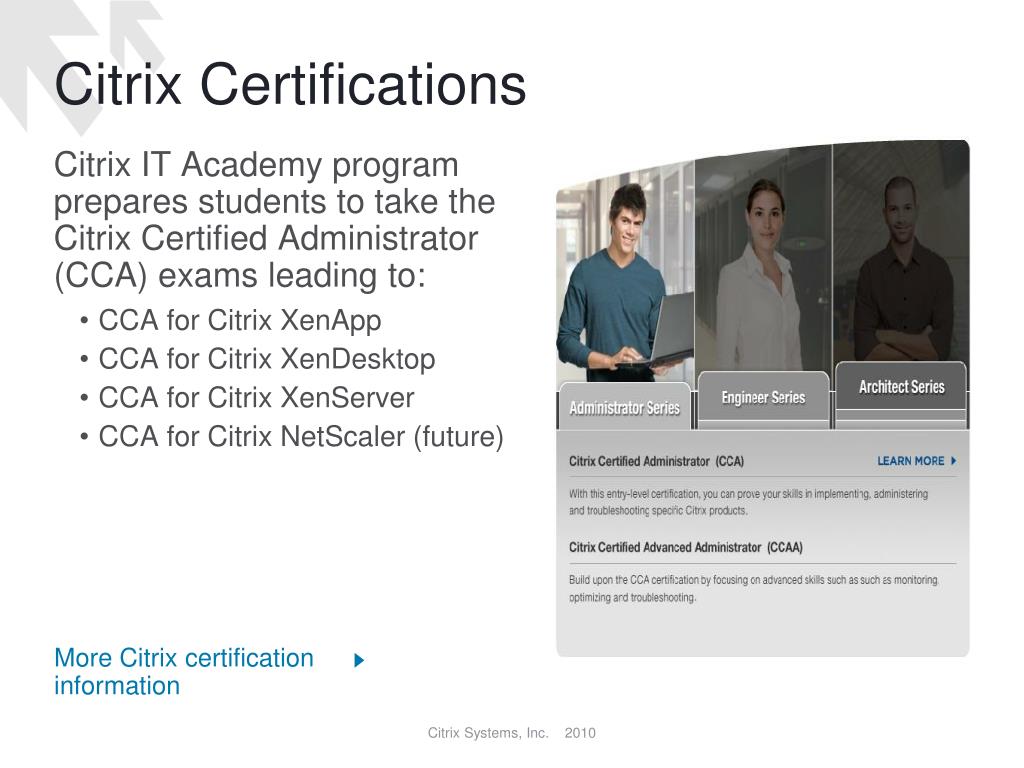Click the Citrix IT Academy program paragraph

(274, 220)
